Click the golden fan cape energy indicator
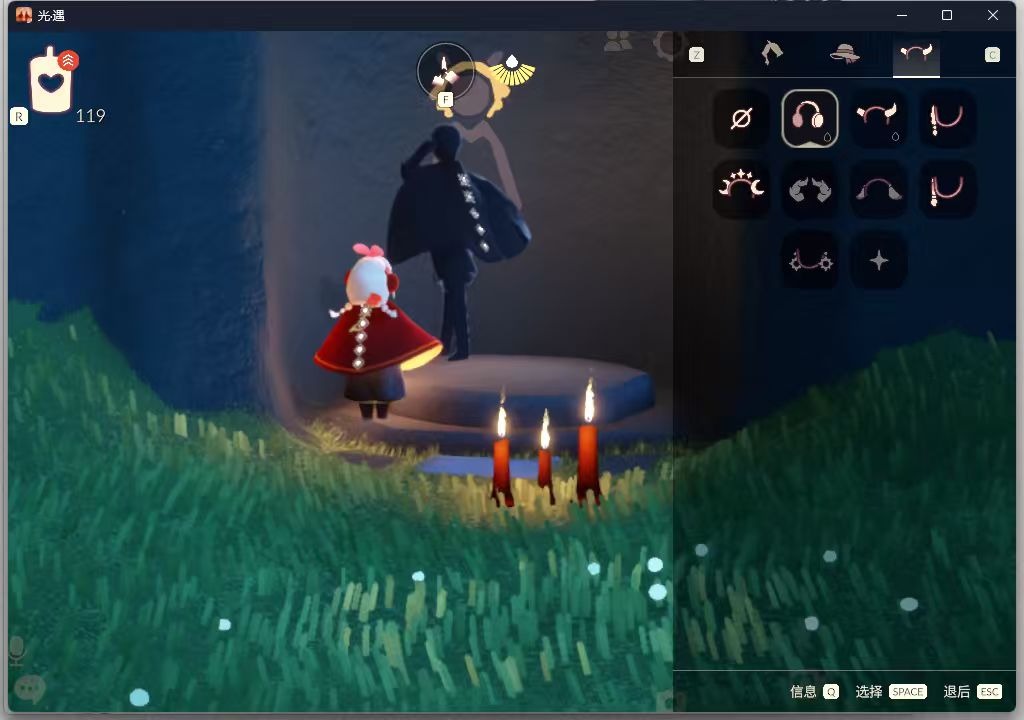The image size is (1024, 720). pos(512,71)
